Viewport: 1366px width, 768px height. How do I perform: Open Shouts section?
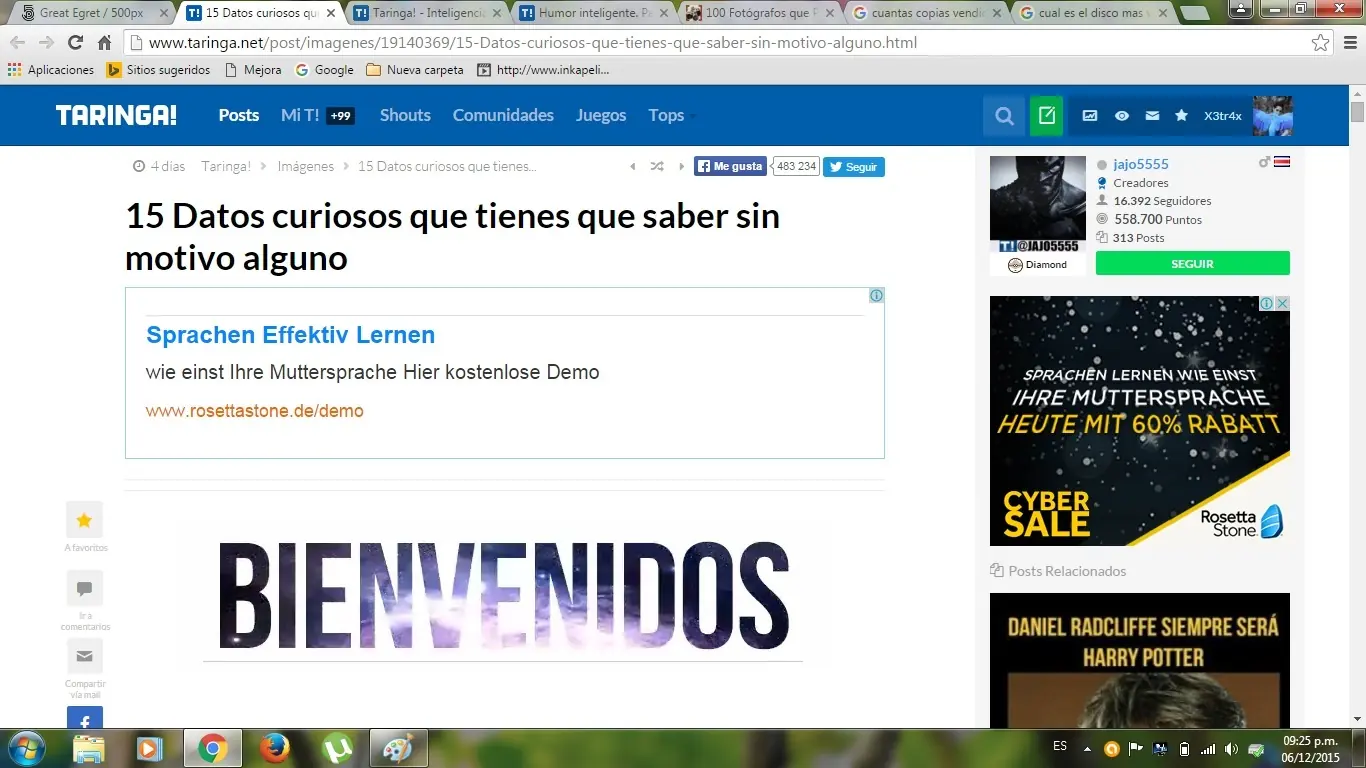click(x=405, y=115)
